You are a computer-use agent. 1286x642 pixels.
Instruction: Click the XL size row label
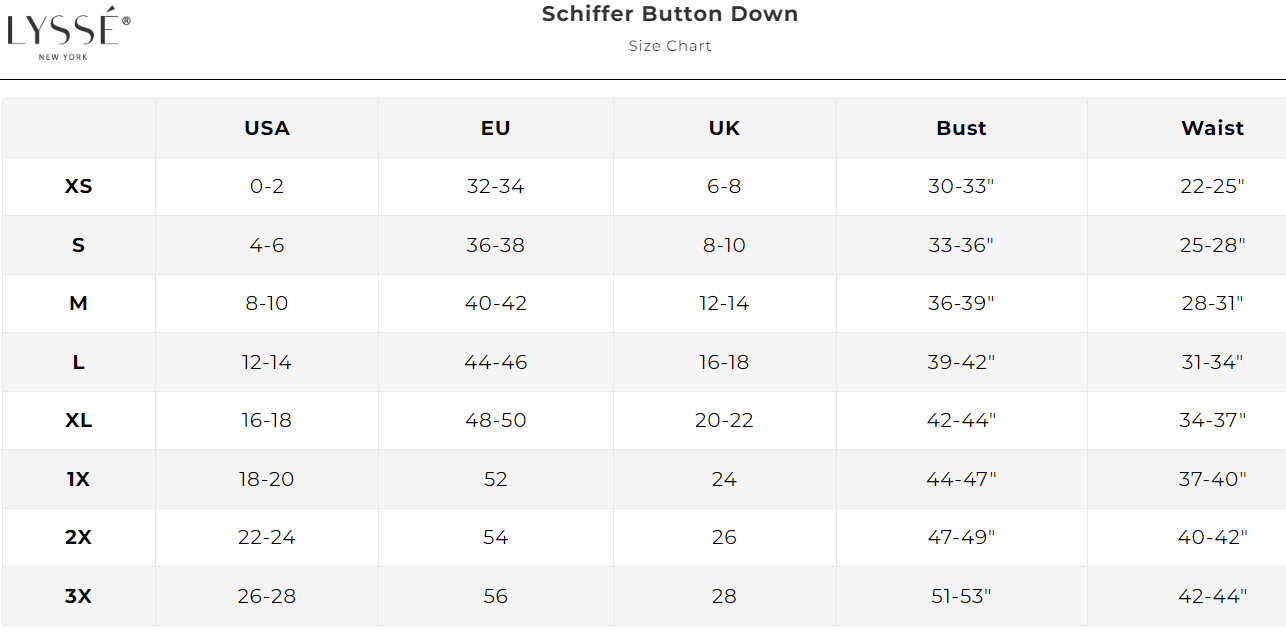(x=79, y=420)
